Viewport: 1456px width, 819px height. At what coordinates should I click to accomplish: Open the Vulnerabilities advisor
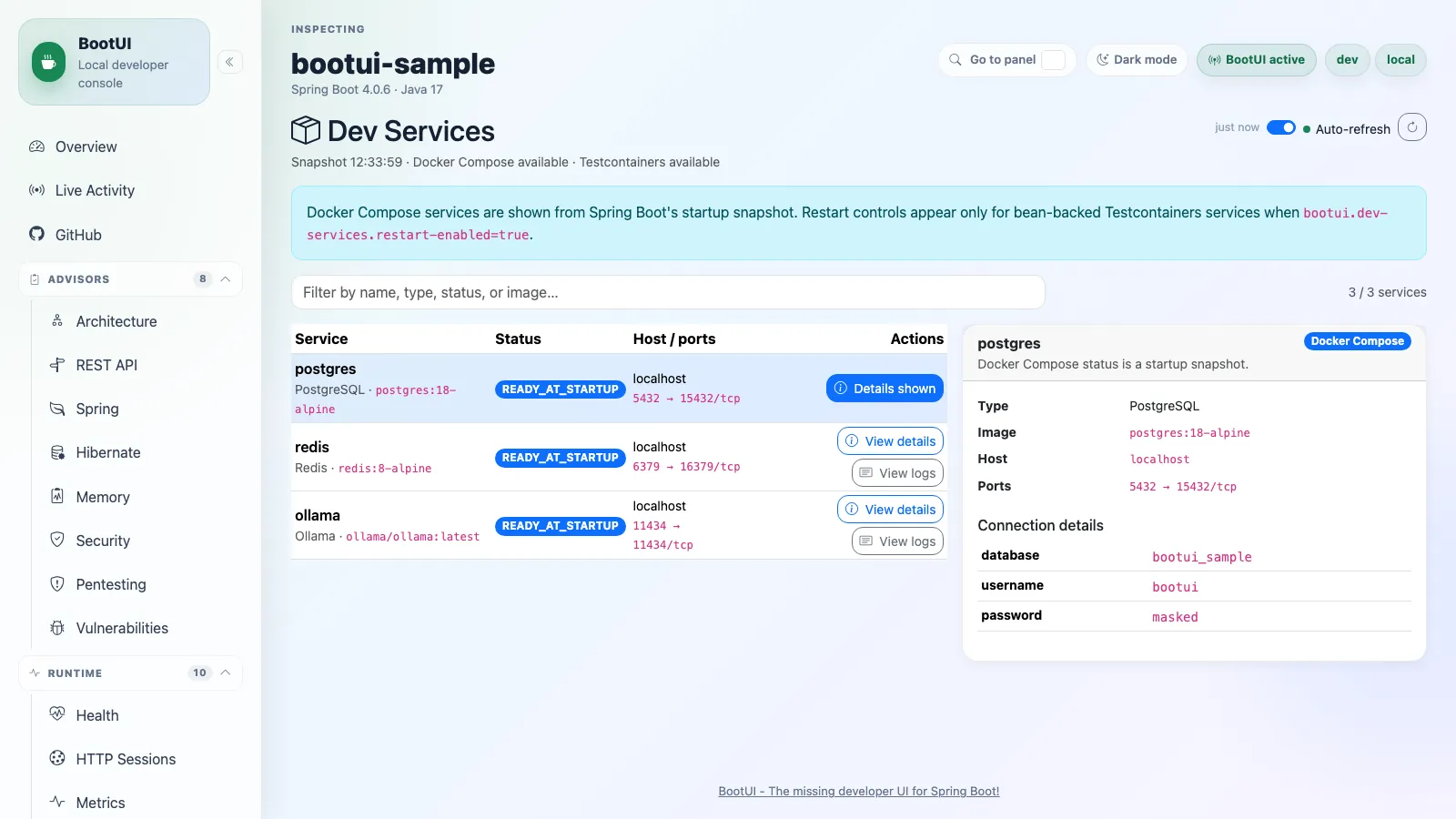(141, 627)
